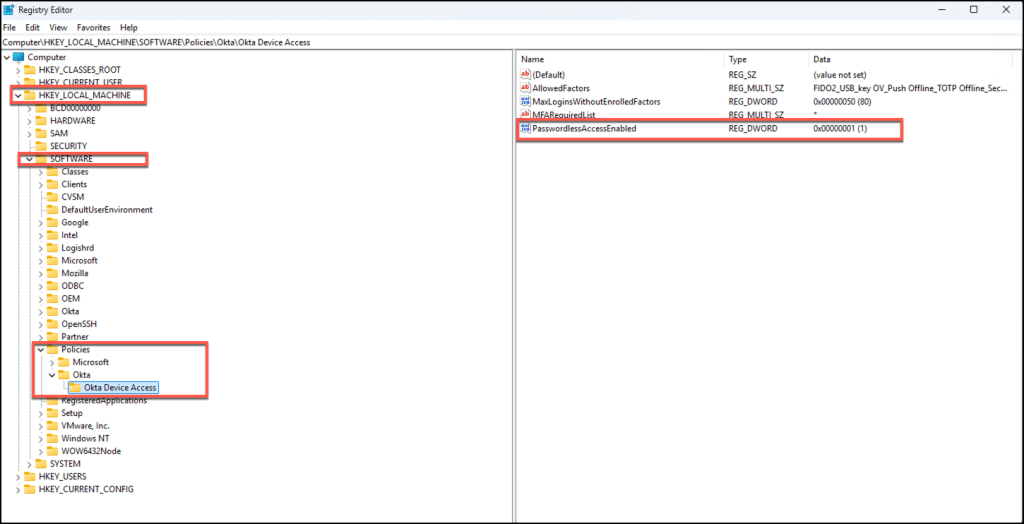Click the AllowedFactors multi-string value icon

pos(525,88)
